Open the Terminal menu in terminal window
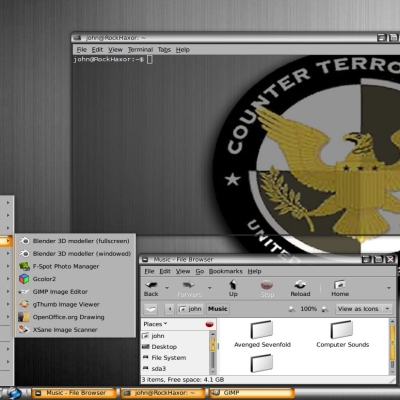 point(140,50)
